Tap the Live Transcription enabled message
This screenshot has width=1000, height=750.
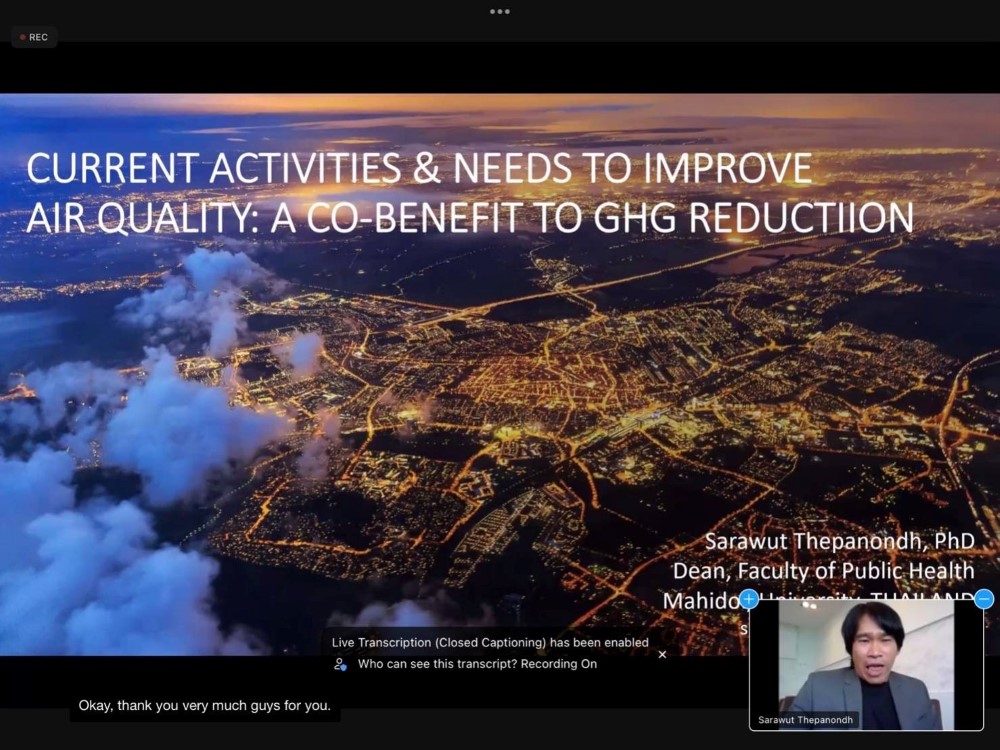point(490,642)
